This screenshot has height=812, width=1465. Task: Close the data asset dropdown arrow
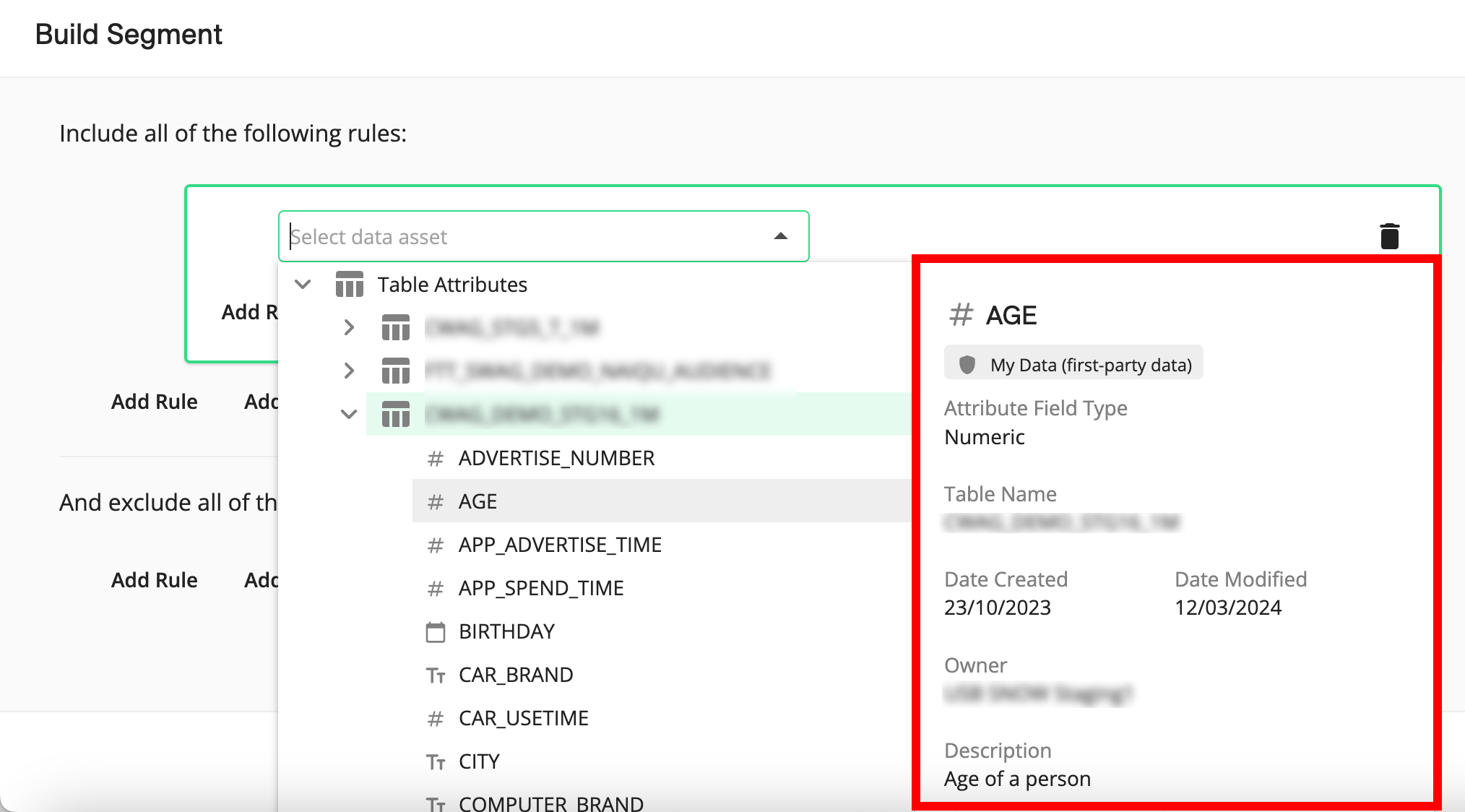pos(781,236)
